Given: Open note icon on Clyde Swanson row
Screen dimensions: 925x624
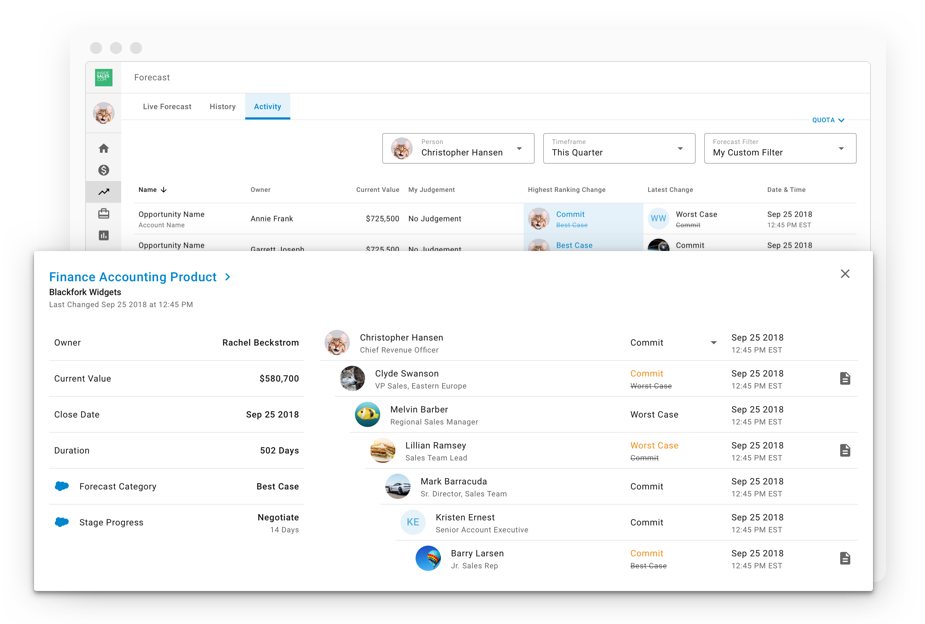Looking at the screenshot, I should pos(845,379).
